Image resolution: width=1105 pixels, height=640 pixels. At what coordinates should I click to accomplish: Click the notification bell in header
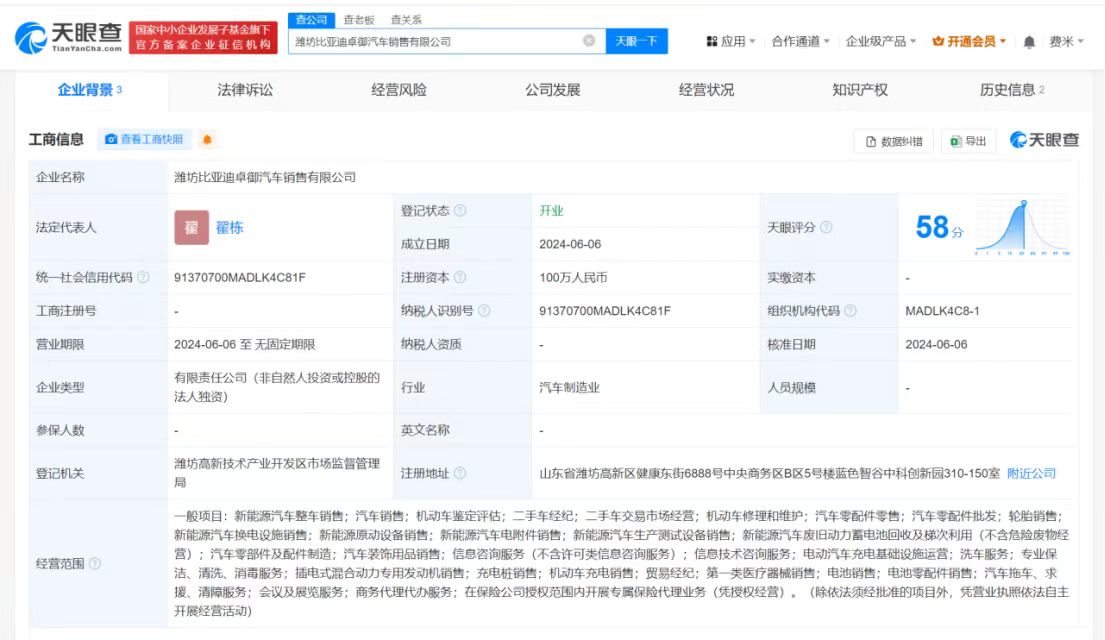tap(1029, 42)
